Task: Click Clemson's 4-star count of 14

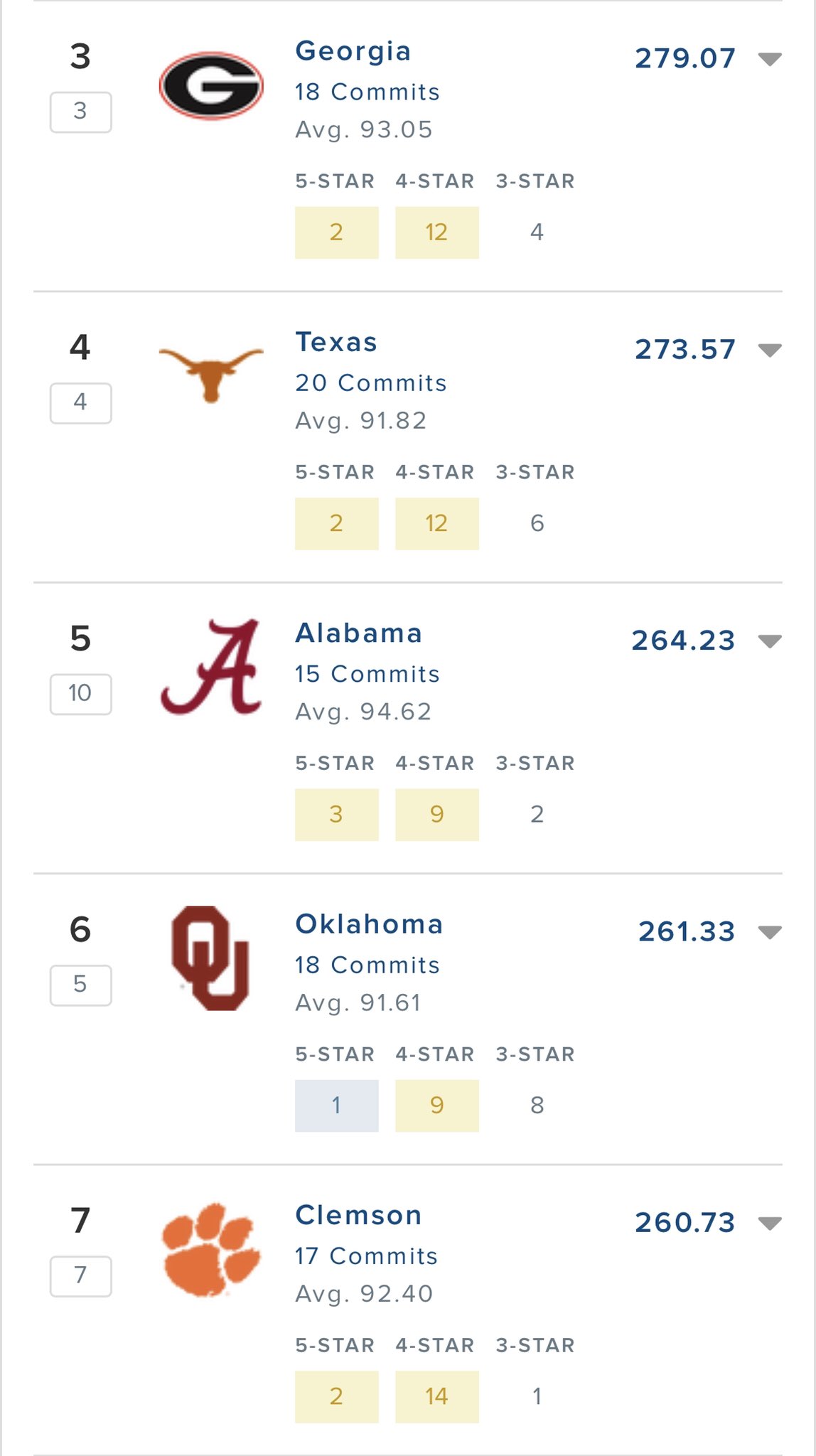Action: [437, 1397]
